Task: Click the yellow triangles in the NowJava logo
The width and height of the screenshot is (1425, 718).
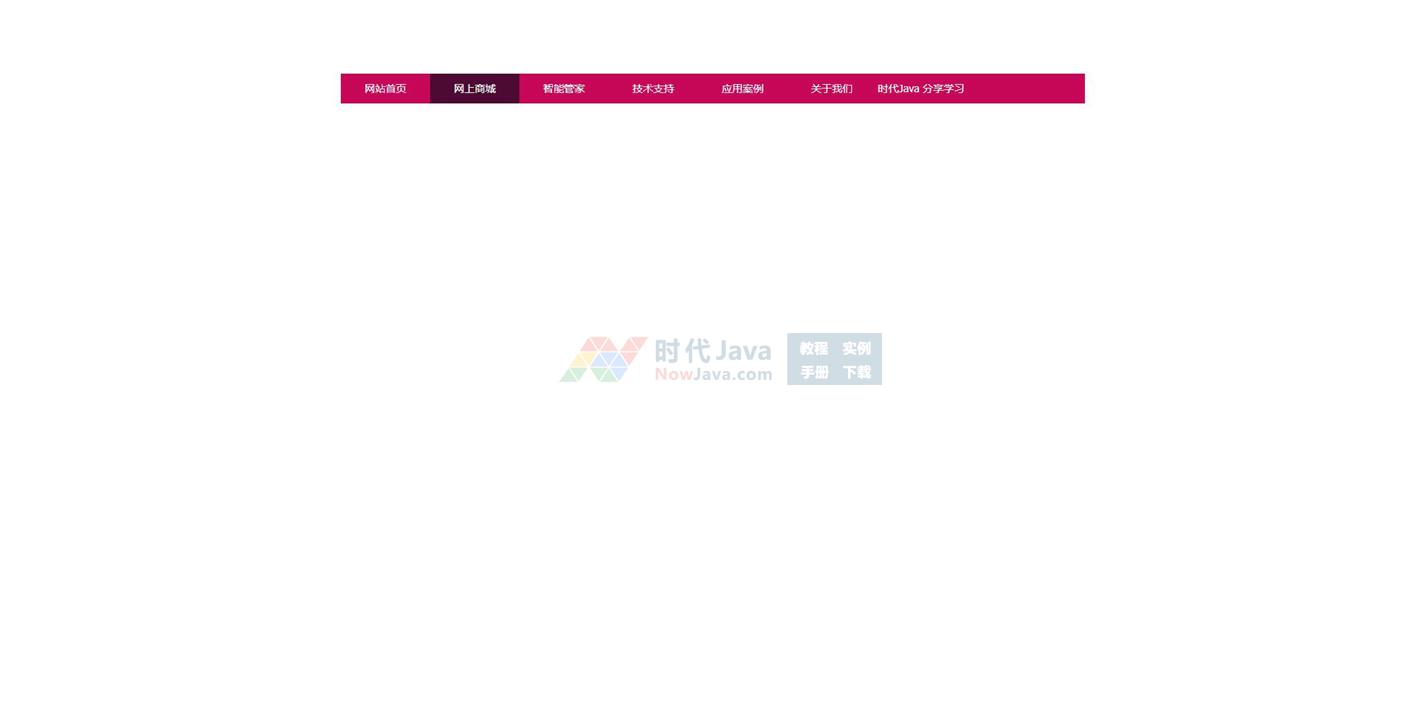Action: (583, 359)
